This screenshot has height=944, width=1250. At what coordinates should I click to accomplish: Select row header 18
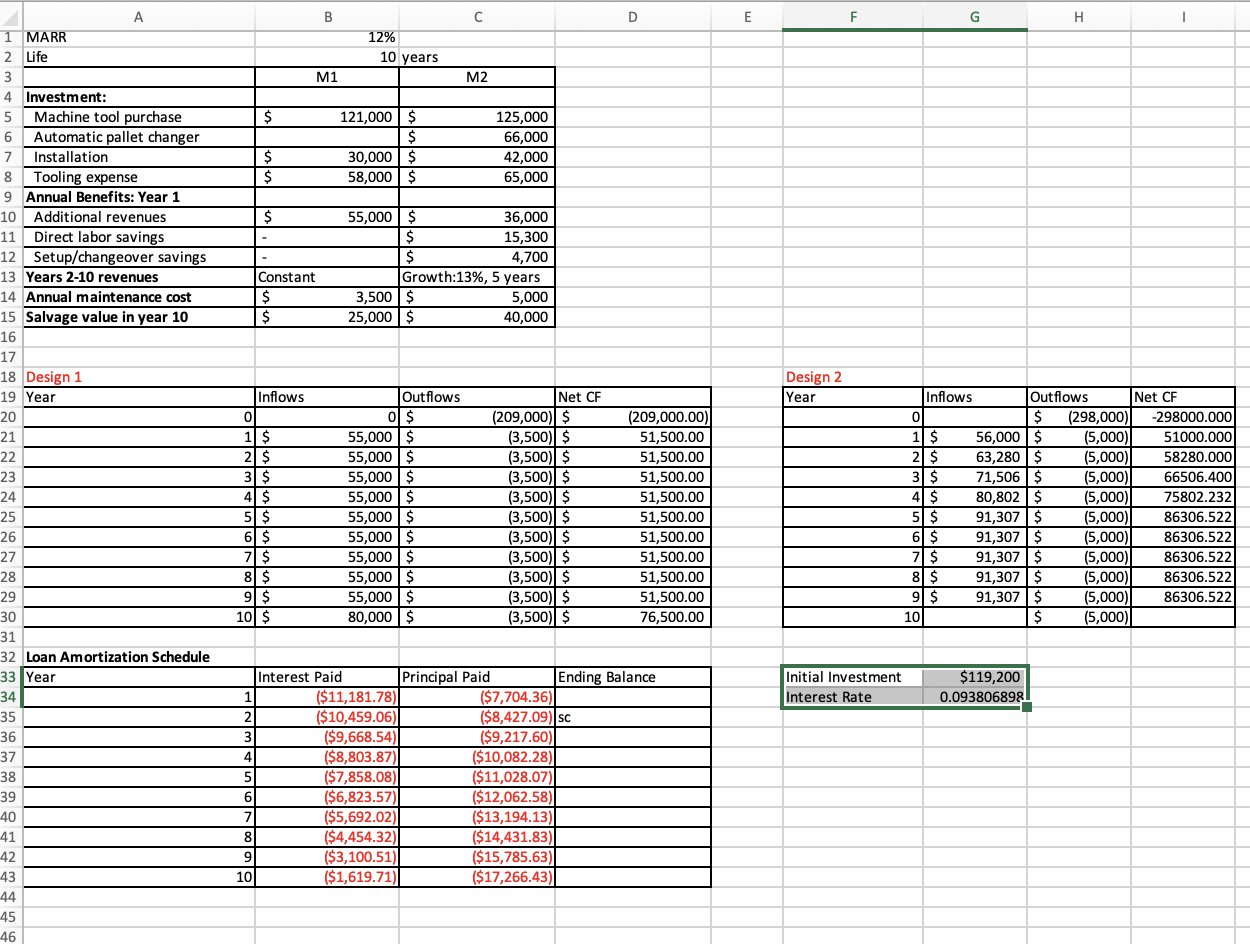point(9,377)
